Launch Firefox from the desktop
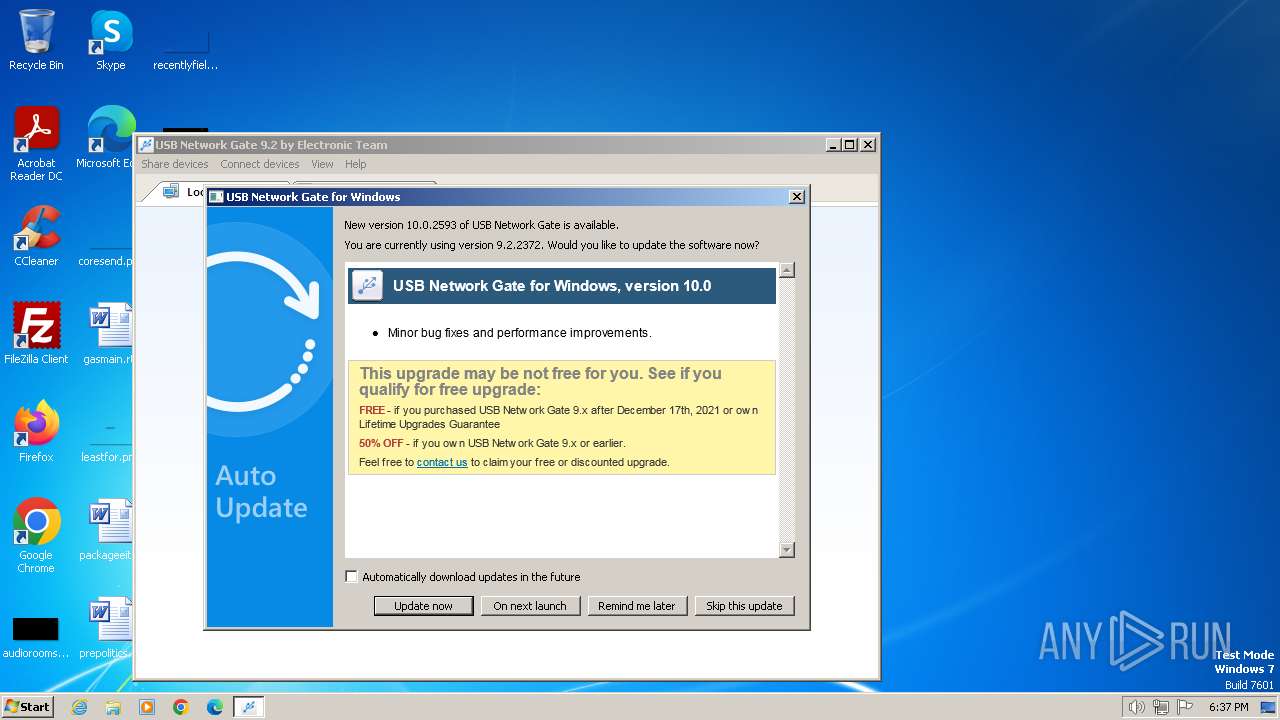 [x=36, y=432]
